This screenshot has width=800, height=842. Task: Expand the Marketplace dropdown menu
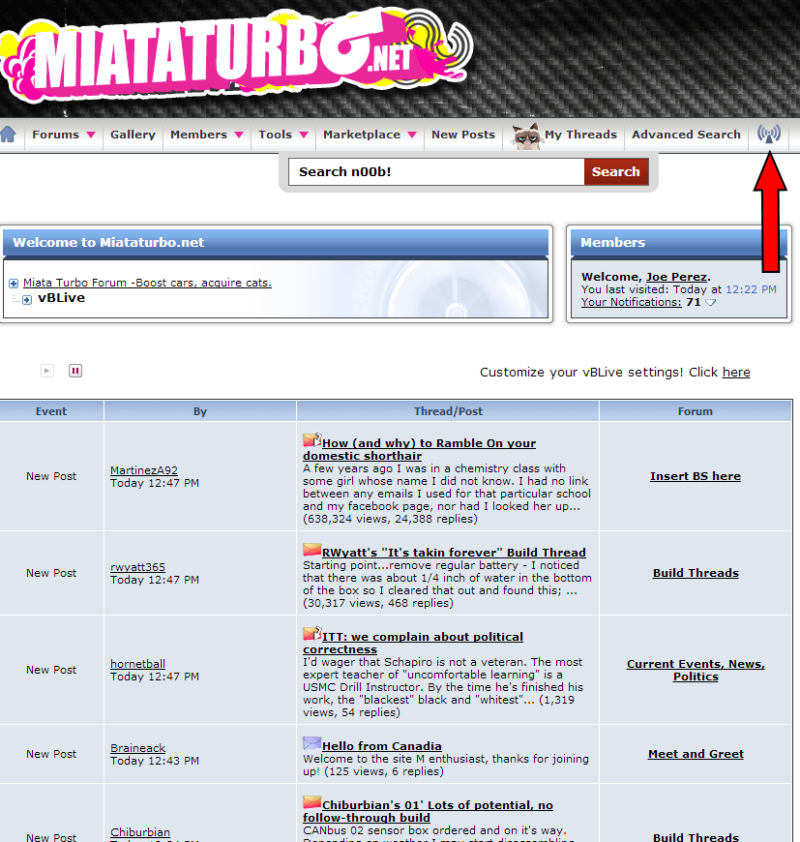pyautogui.click(x=369, y=134)
